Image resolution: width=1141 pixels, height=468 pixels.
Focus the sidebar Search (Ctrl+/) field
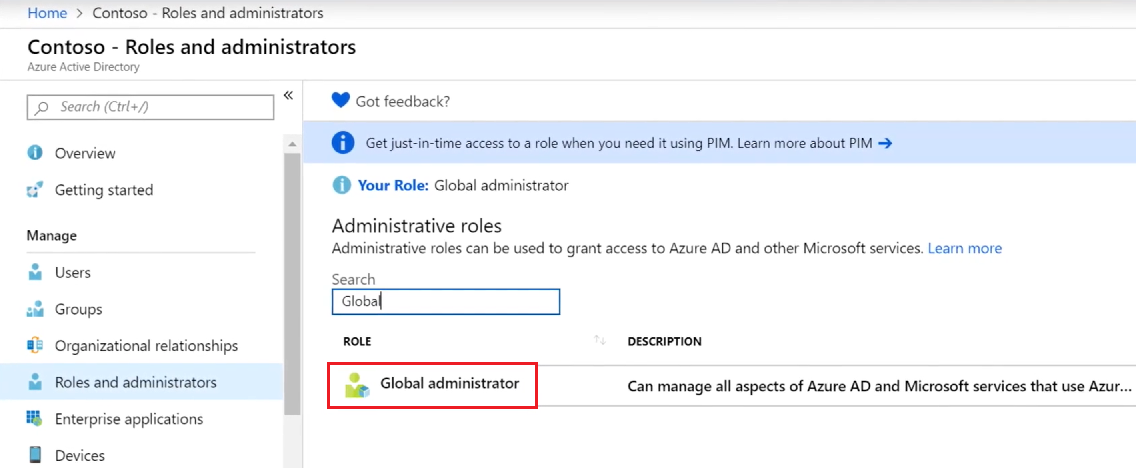[151, 107]
